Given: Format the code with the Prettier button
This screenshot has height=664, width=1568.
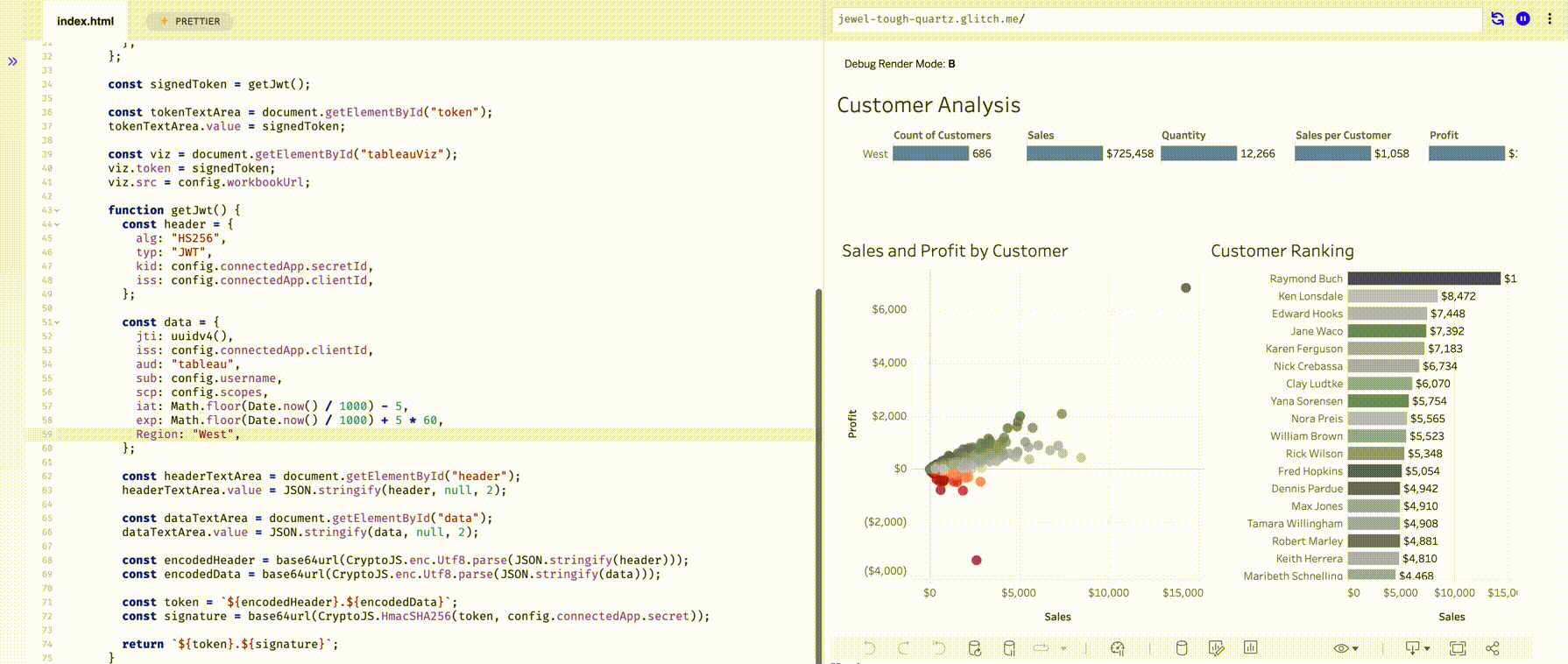Looking at the screenshot, I should click(x=189, y=21).
